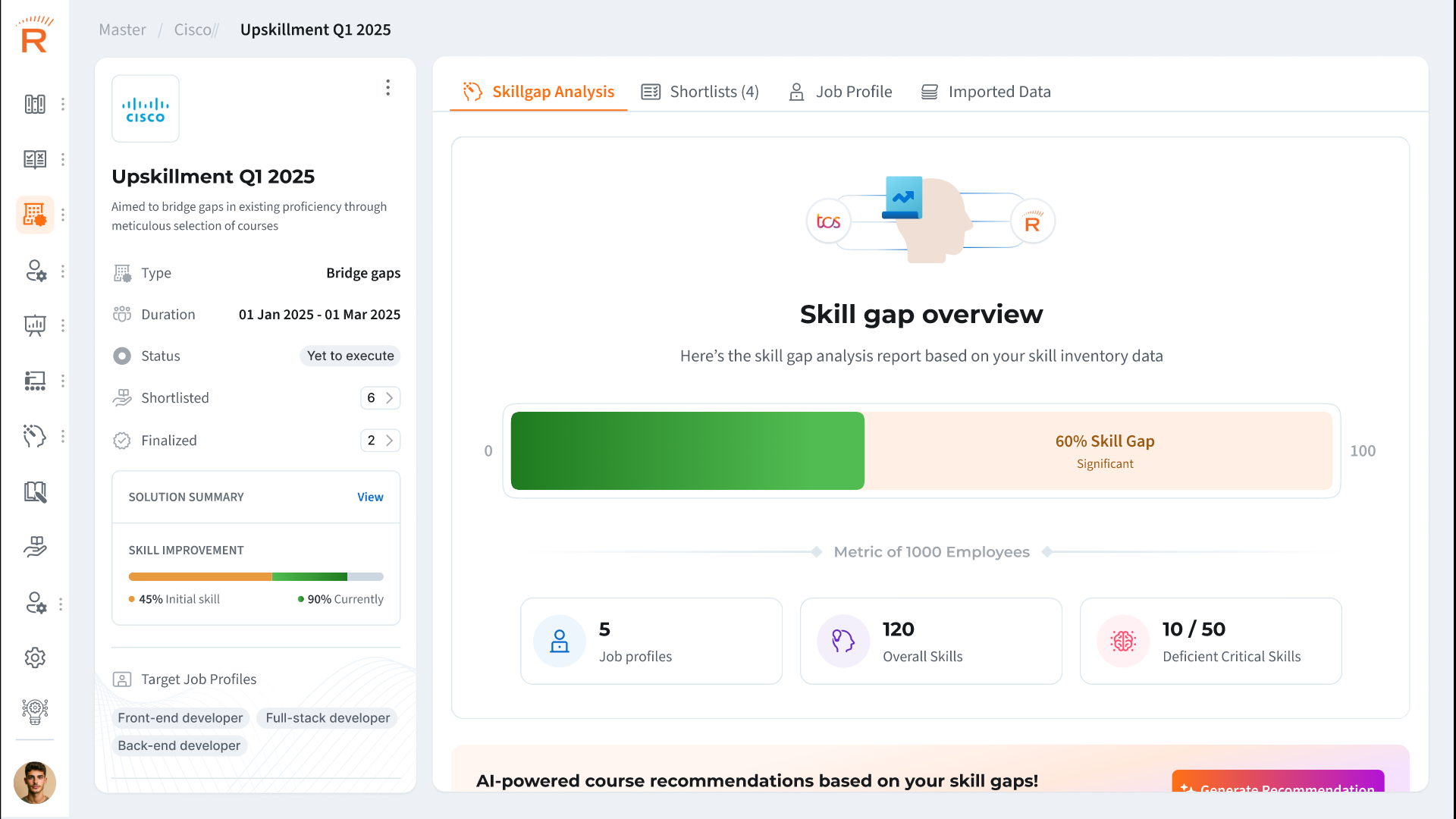Image resolution: width=1456 pixels, height=819 pixels.
Task: Click View link in Solution Summary
Action: coord(370,497)
